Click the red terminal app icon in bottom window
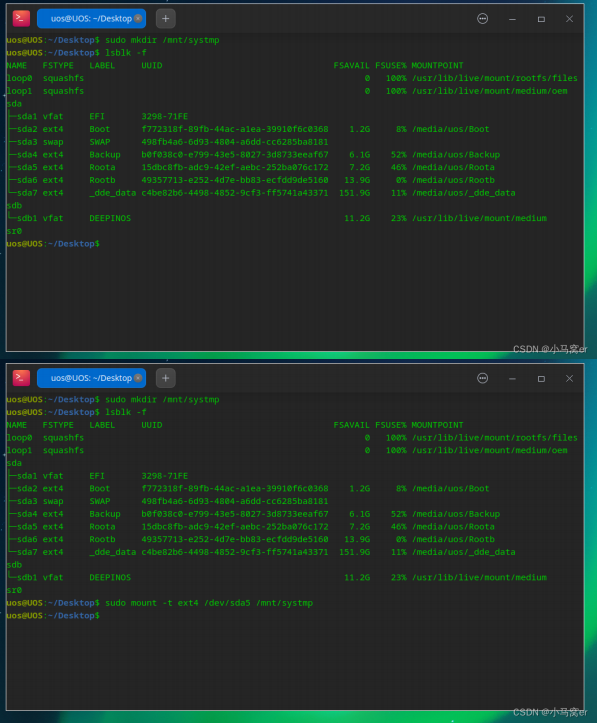This screenshot has height=723, width=597. (21, 378)
